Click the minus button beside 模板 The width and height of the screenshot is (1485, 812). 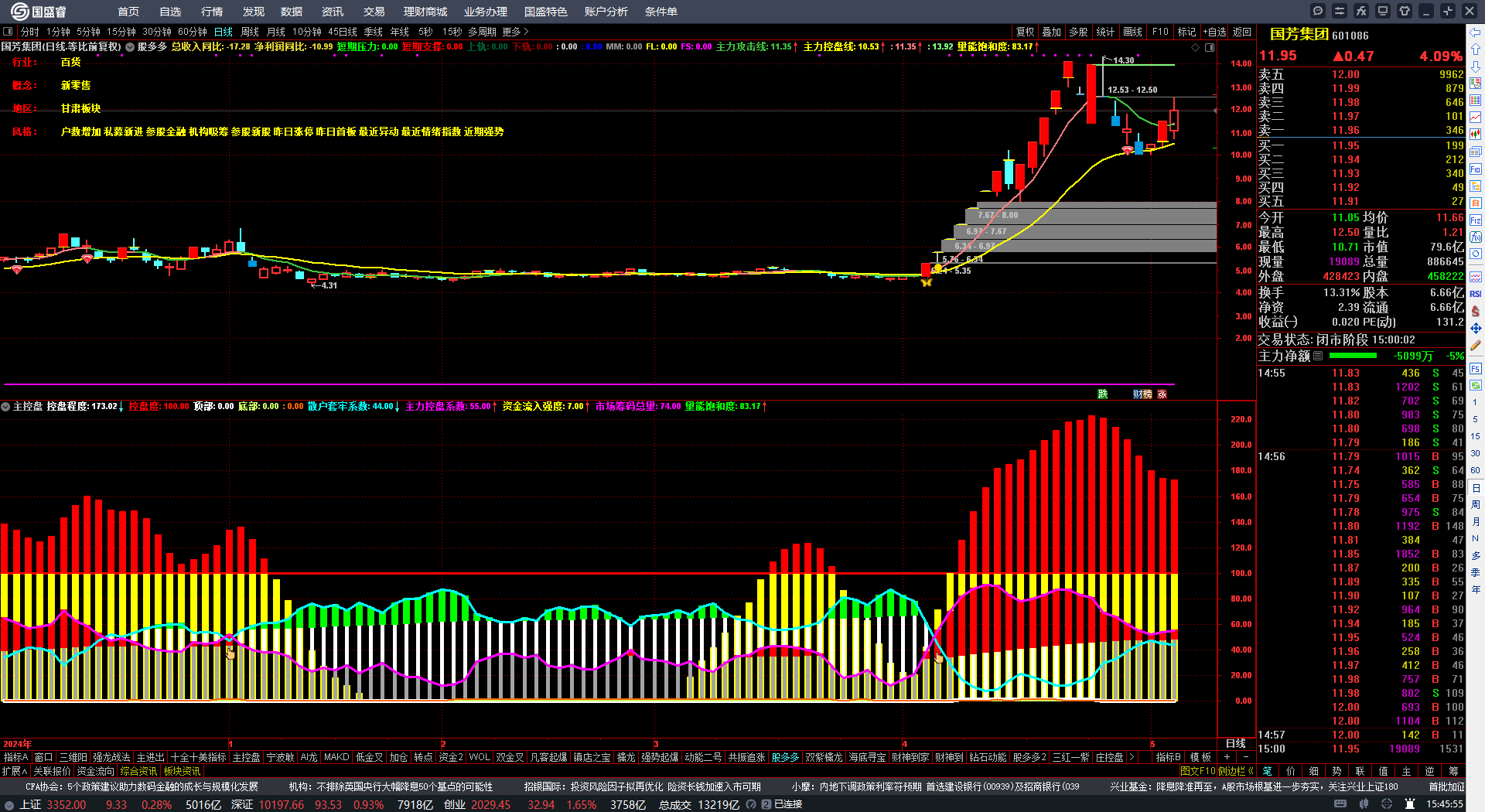point(1246,757)
